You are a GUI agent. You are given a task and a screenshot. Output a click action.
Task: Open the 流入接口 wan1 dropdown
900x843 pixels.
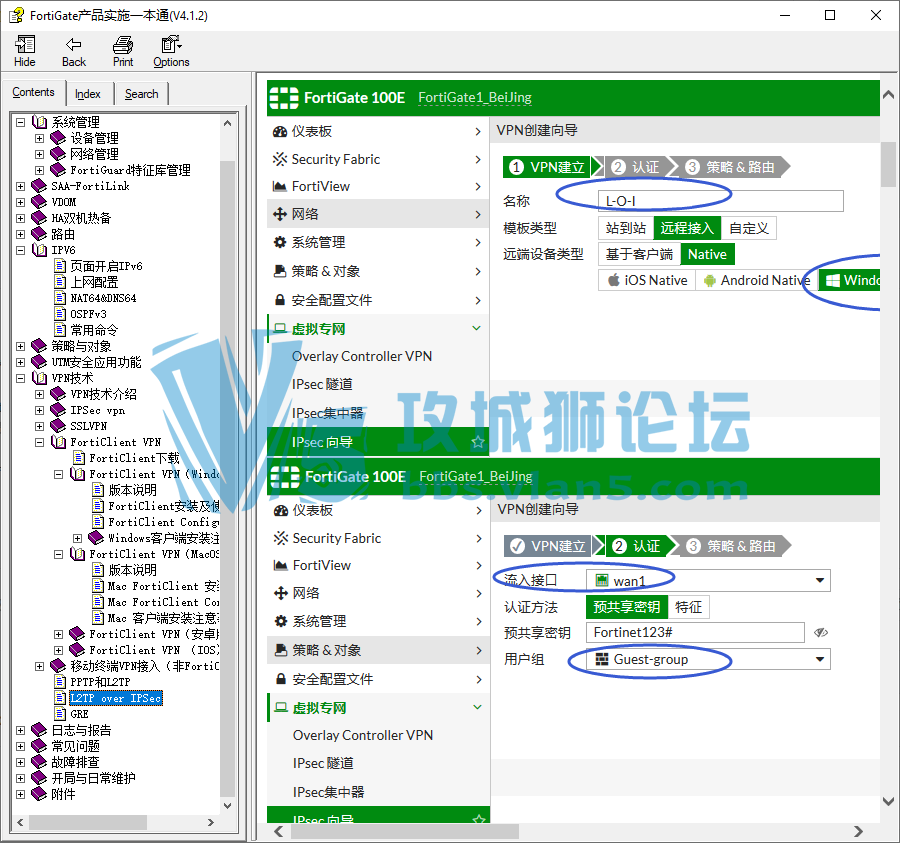708,581
